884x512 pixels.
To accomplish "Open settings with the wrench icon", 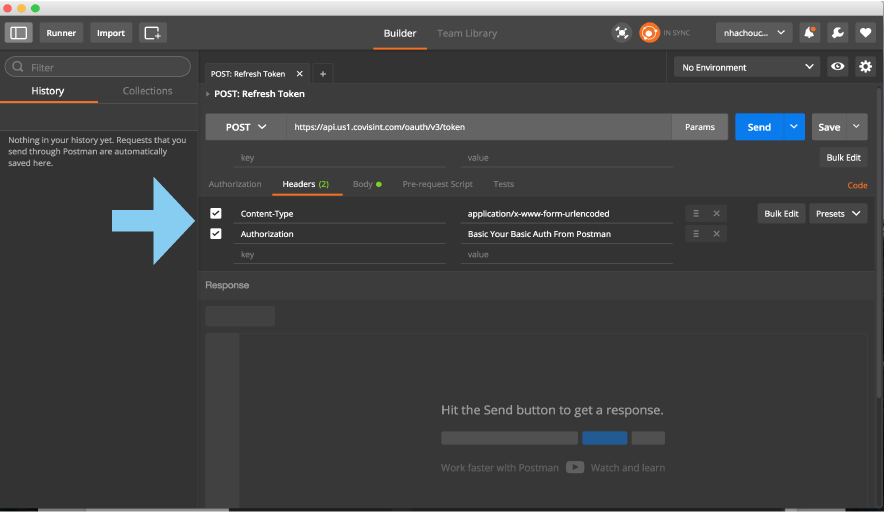I will 838,33.
